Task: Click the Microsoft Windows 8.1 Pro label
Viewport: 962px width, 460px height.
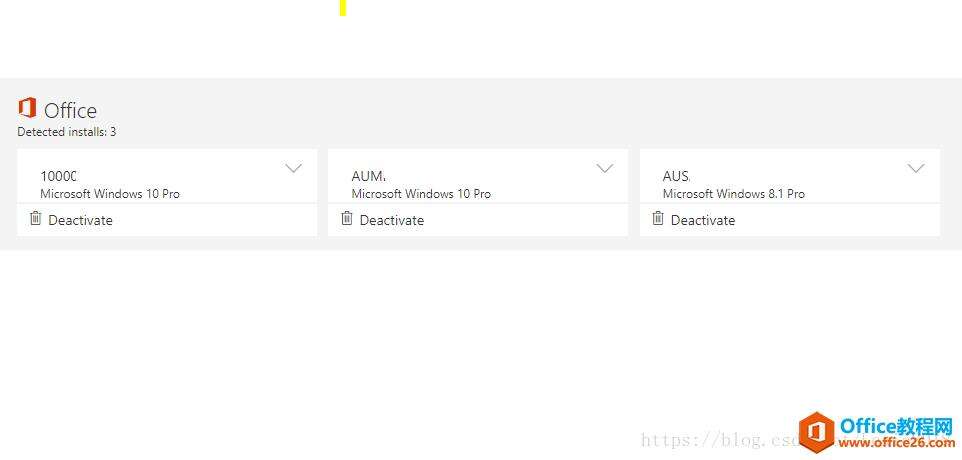Action: click(x=734, y=194)
